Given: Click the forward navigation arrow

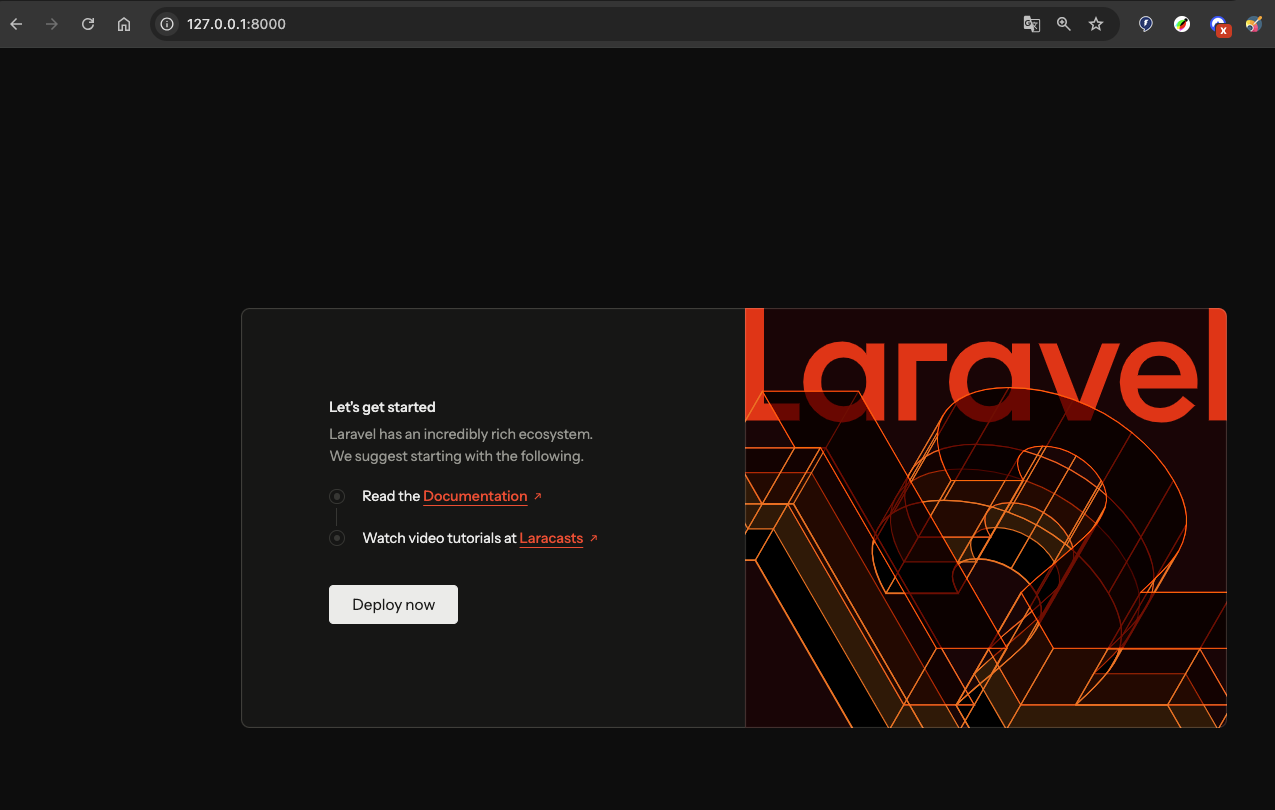Looking at the screenshot, I should [x=52, y=24].
